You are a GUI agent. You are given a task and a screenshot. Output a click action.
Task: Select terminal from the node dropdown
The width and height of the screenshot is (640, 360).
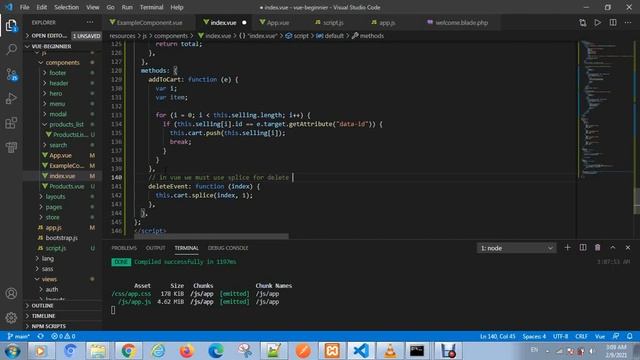[516, 248]
